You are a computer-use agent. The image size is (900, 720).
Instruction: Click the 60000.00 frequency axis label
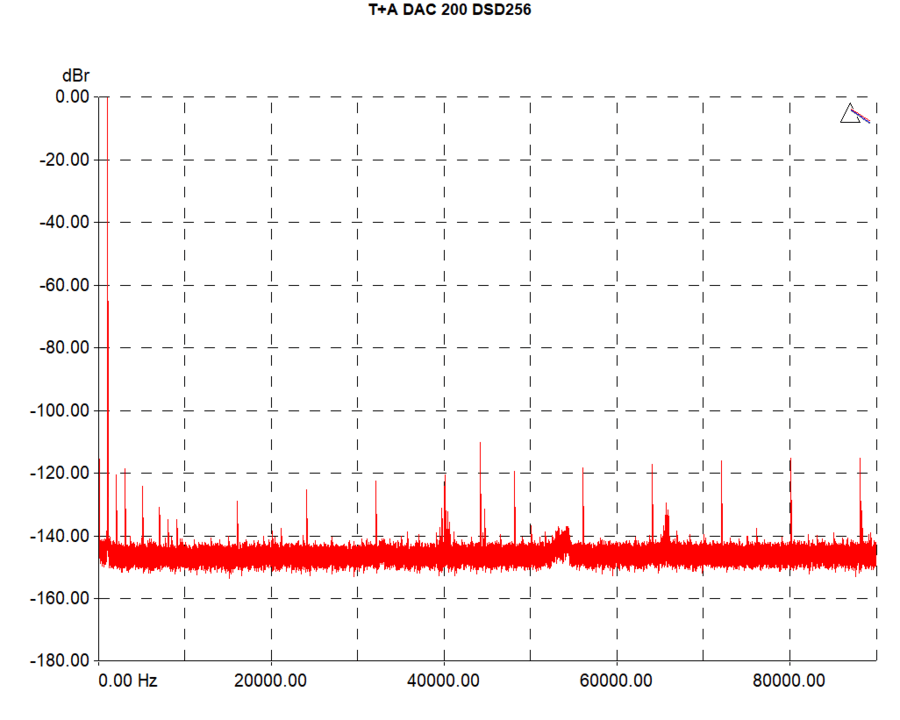click(617, 681)
